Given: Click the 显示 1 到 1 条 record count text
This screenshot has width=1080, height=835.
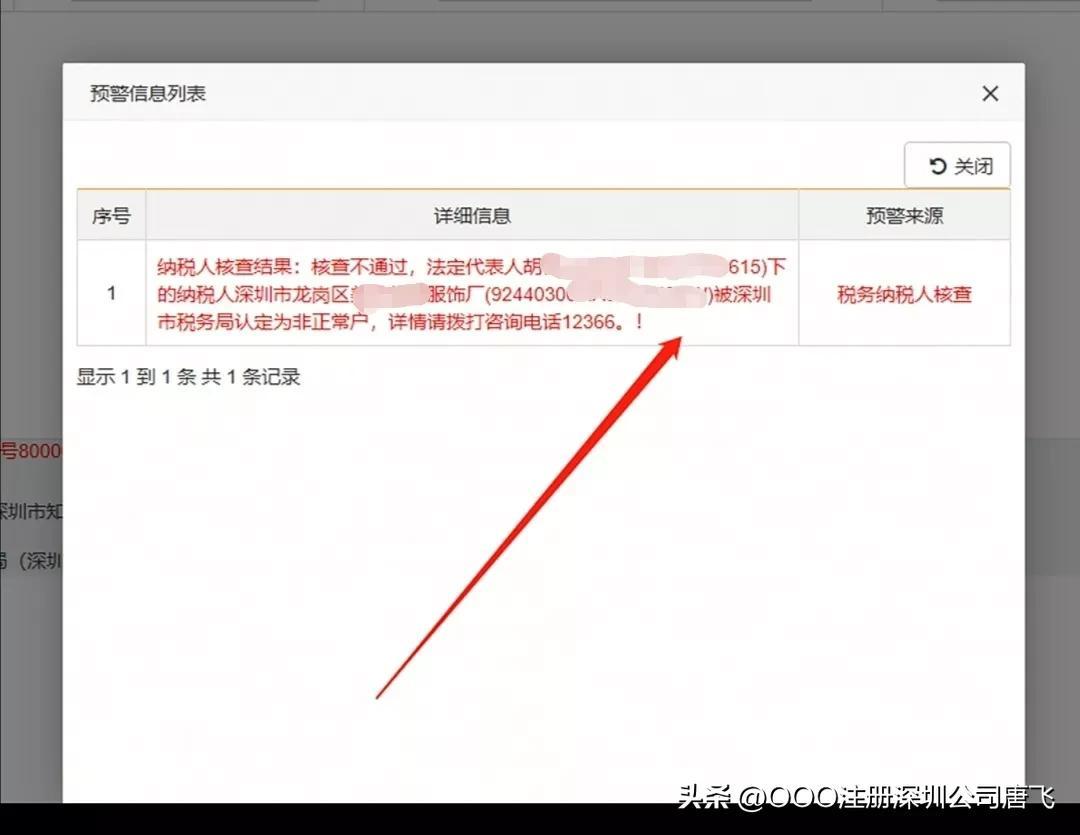Looking at the screenshot, I should tap(188, 377).
